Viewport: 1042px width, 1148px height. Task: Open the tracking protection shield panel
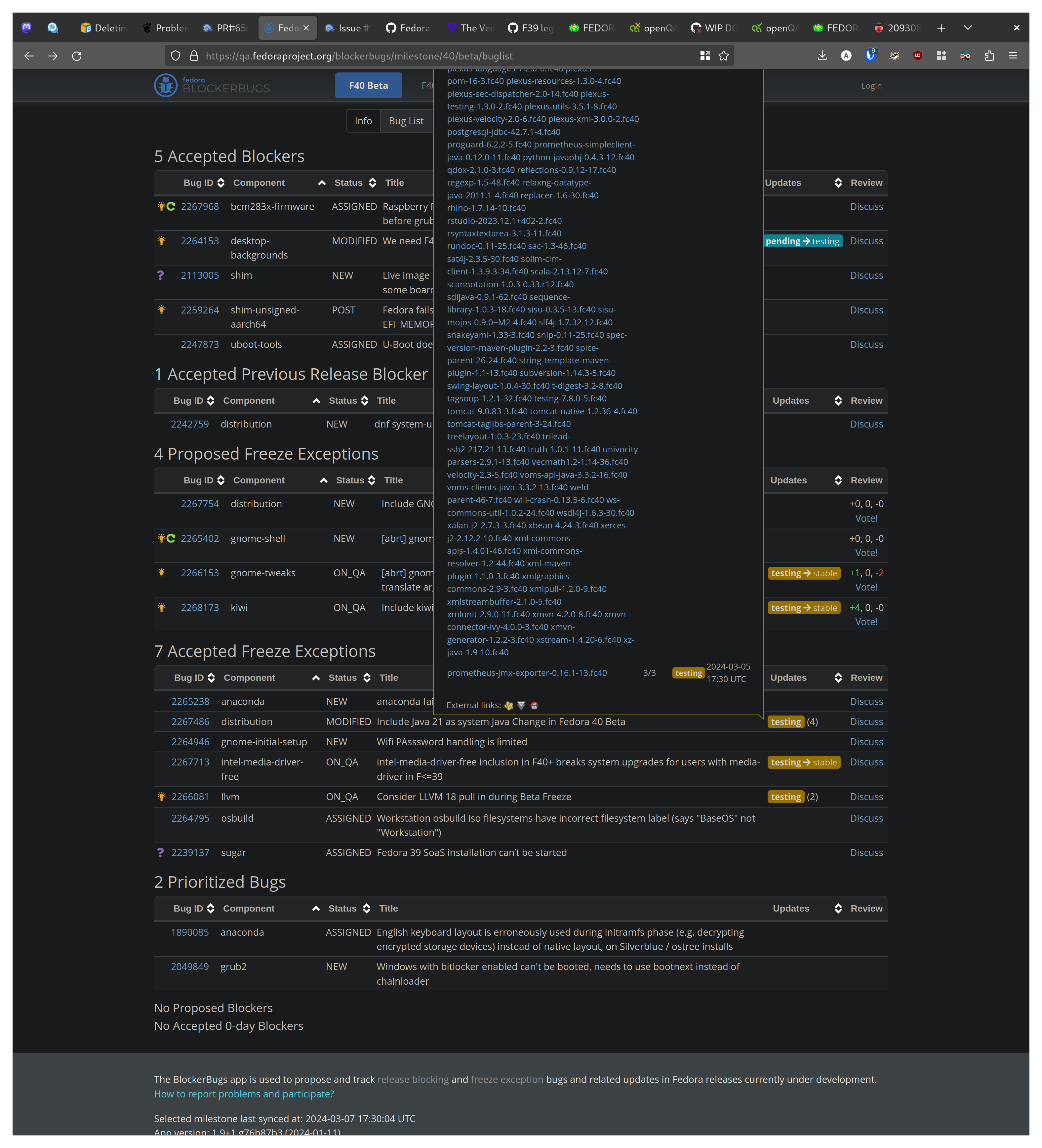176,56
